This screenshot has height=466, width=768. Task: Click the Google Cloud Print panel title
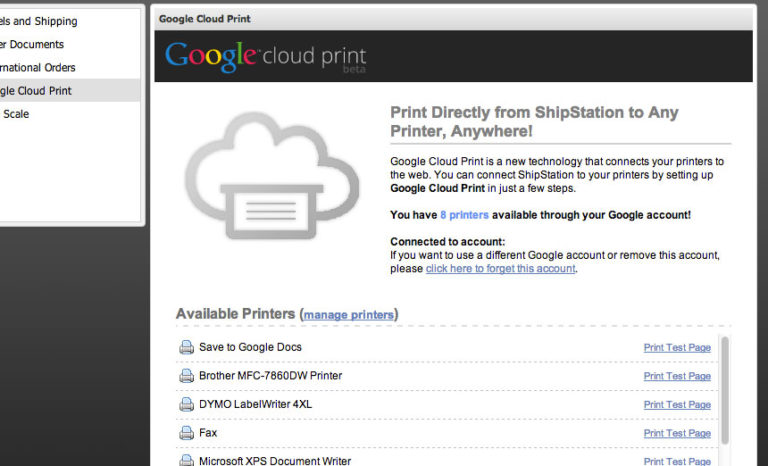(x=205, y=19)
